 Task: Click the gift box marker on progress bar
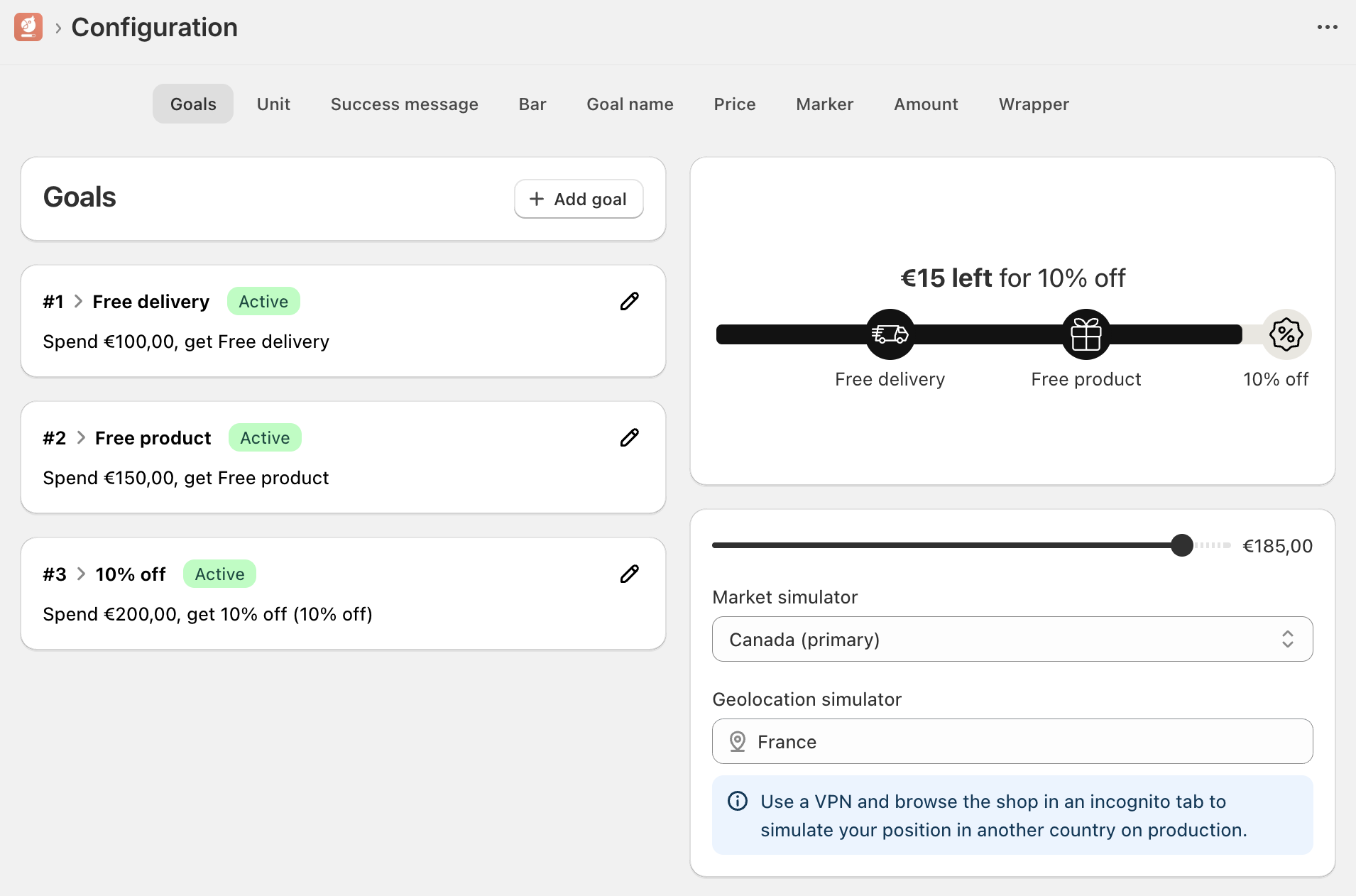(1086, 334)
